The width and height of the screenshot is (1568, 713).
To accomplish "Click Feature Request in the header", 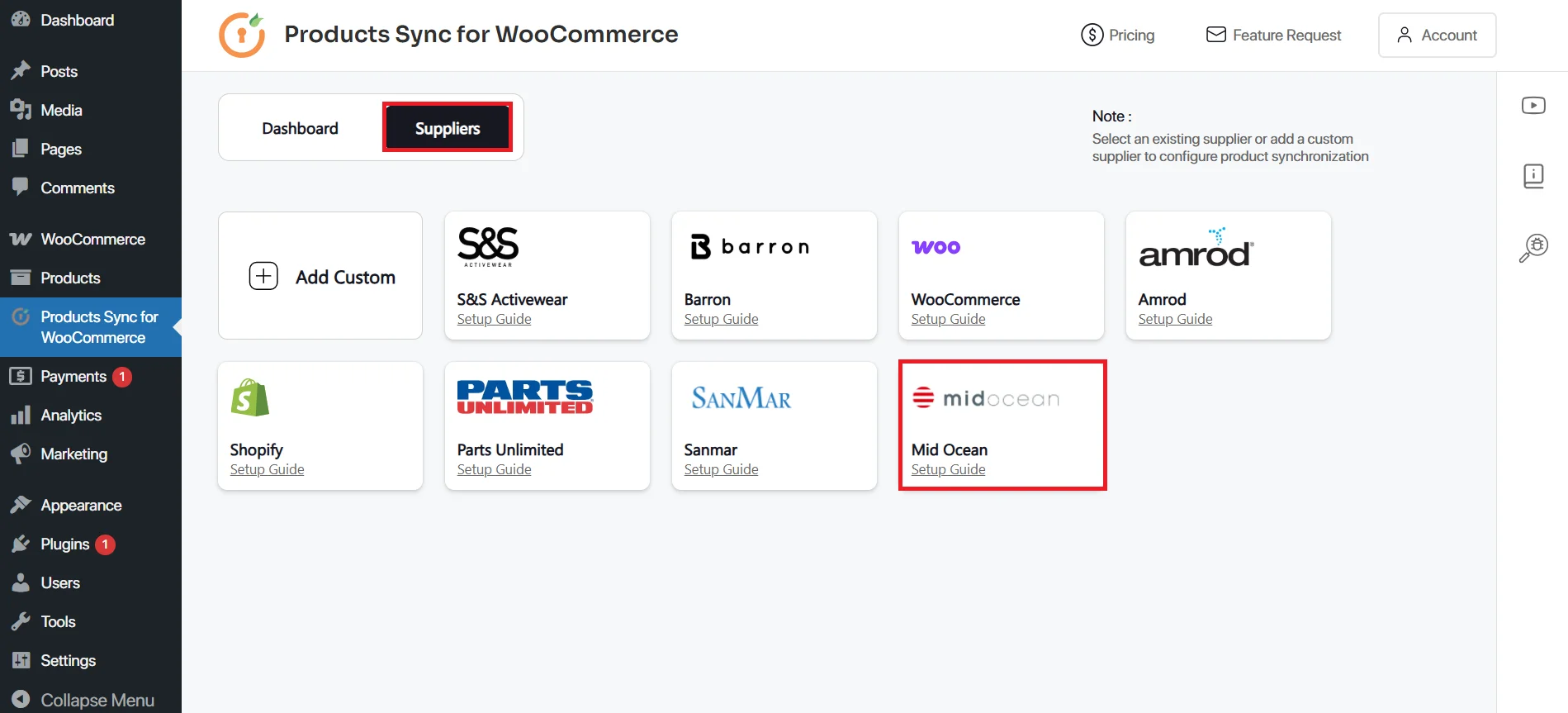I will (1273, 35).
